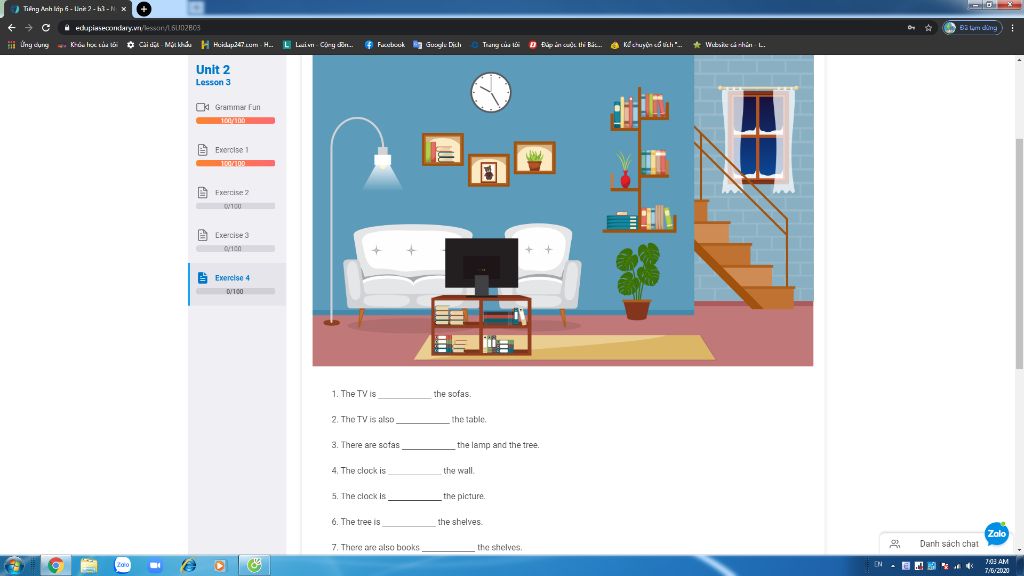
Task: Bookmark this page with the star icon
Action: click(x=928, y=27)
